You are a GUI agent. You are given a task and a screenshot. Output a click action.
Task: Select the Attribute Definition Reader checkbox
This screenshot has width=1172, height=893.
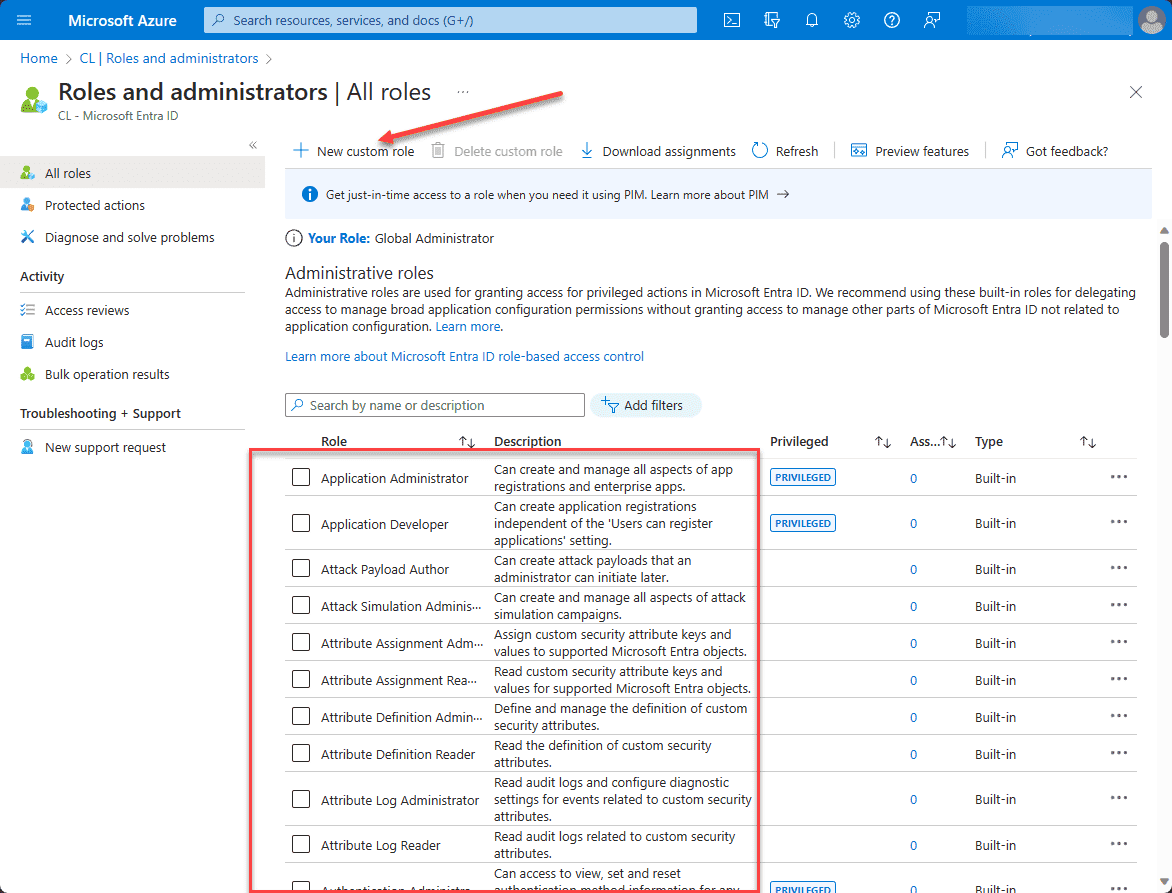(300, 753)
